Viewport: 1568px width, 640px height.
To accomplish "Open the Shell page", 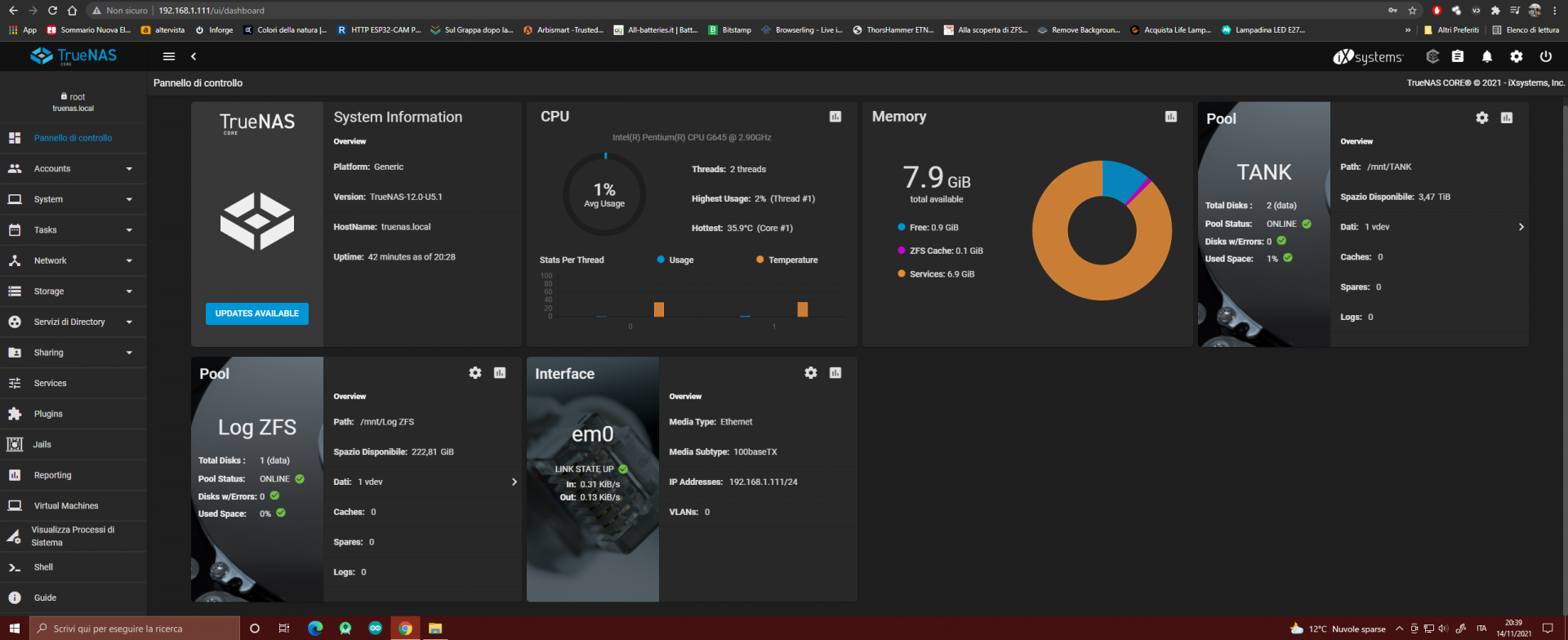I will coord(73,567).
